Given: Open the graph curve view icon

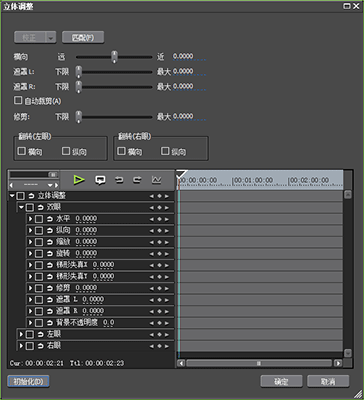Looking at the screenshot, I should [x=156, y=180].
